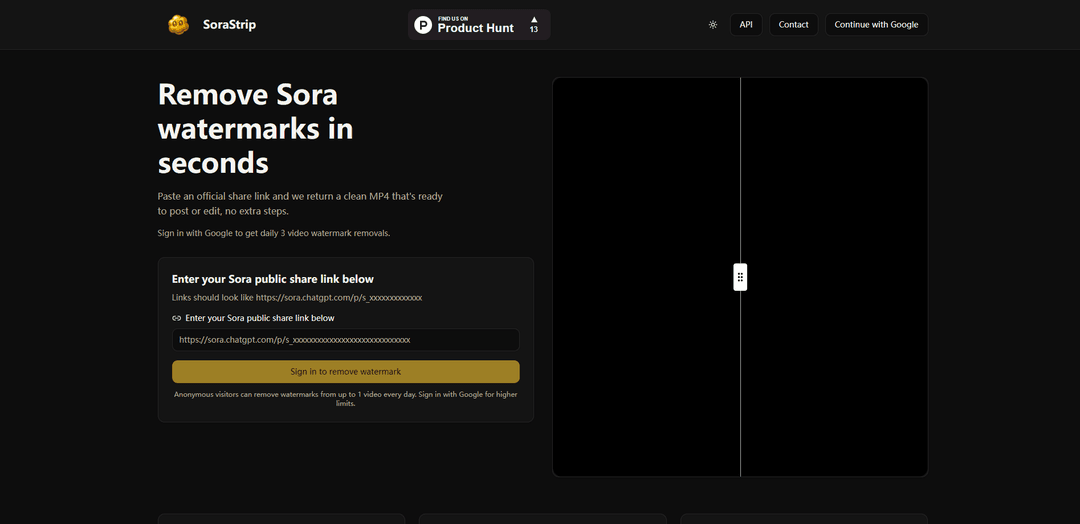Viewport: 1080px width, 524px height.
Task: Click the daily 3 video removals notice
Action: coord(273,233)
